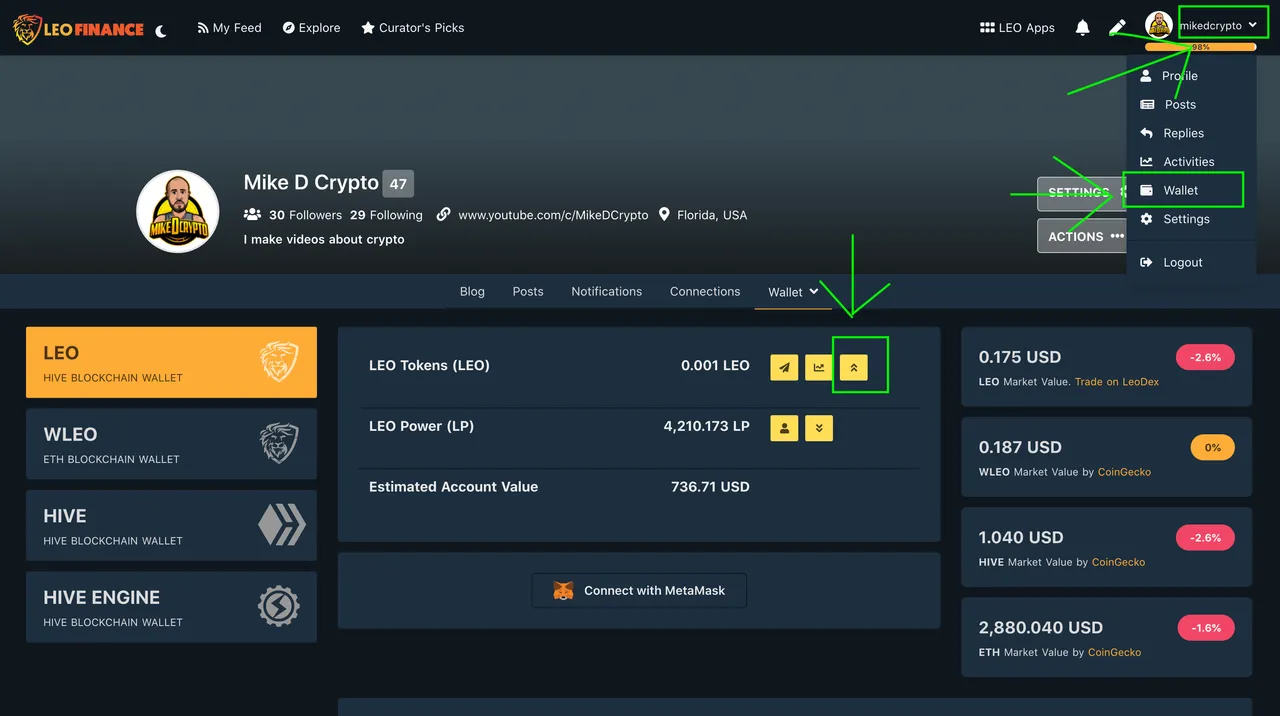This screenshot has height=716, width=1280.
Task: Open CoinGecko link for WLEO
Action: pos(1124,472)
